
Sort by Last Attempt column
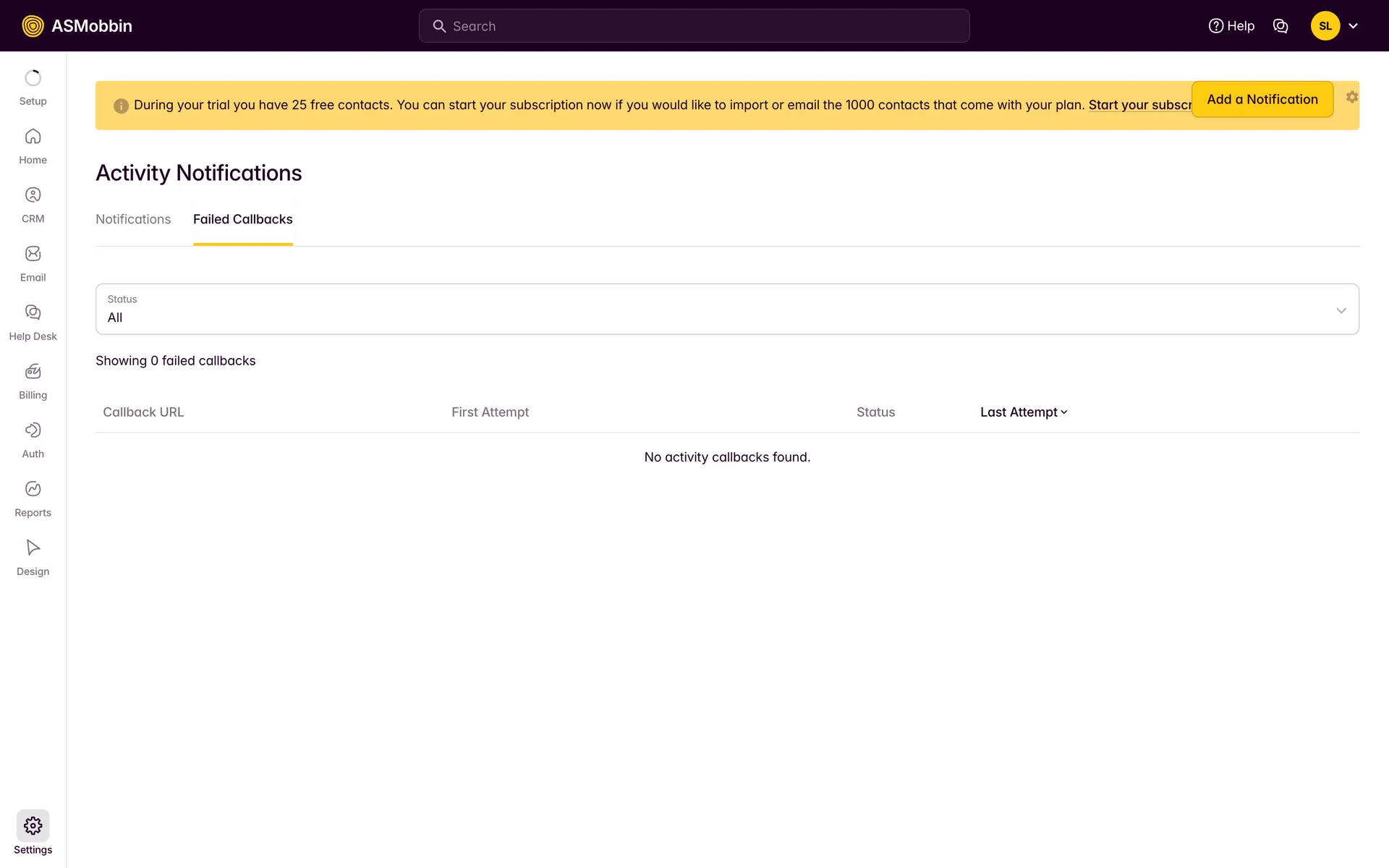(1023, 412)
